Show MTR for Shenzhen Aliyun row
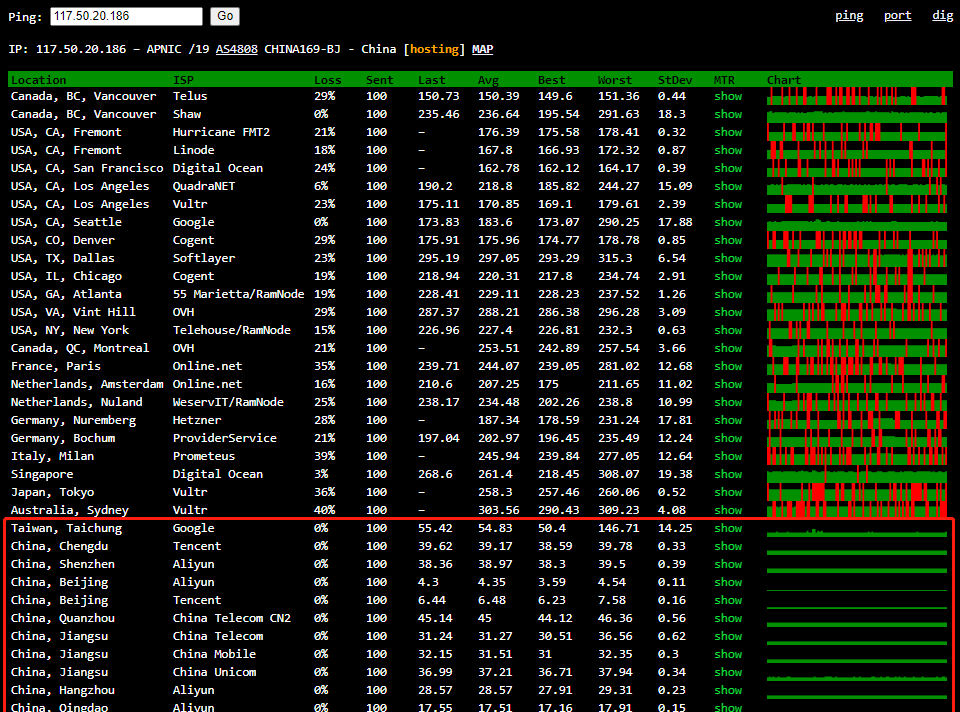960x712 pixels. 728,564
